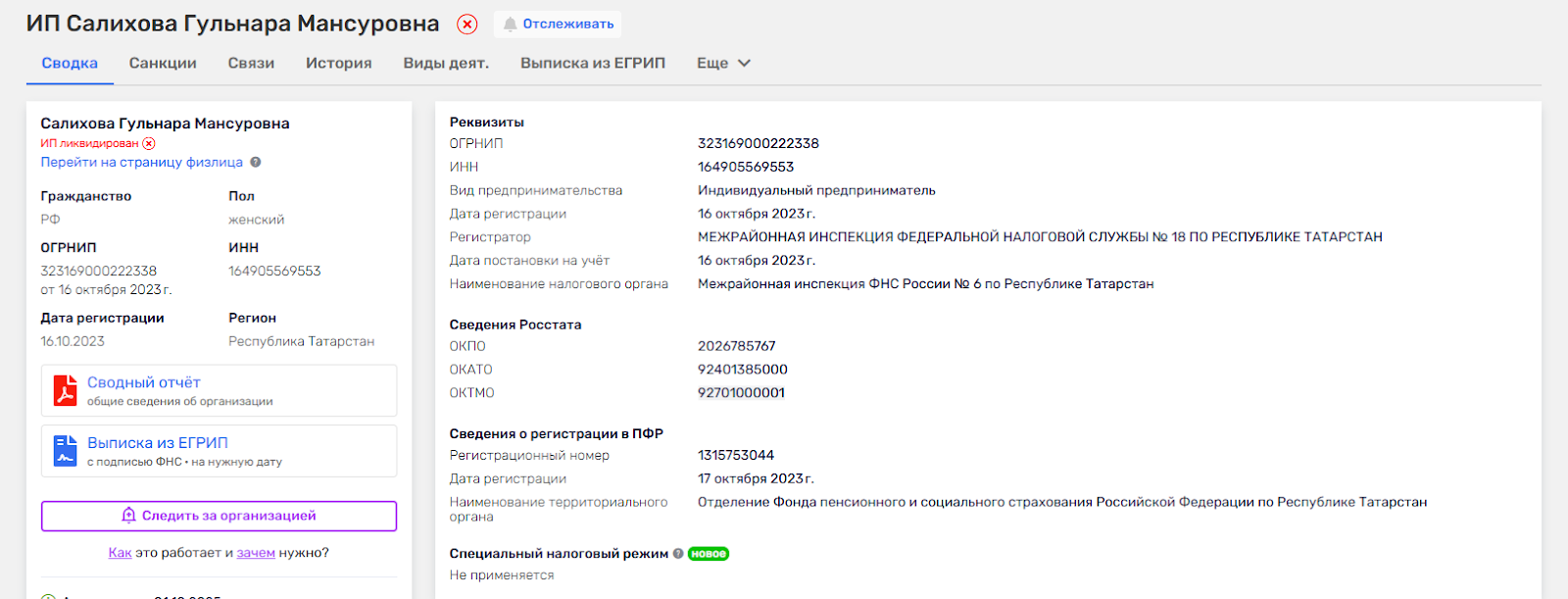Click the Реквизиты section heading

tap(487, 123)
